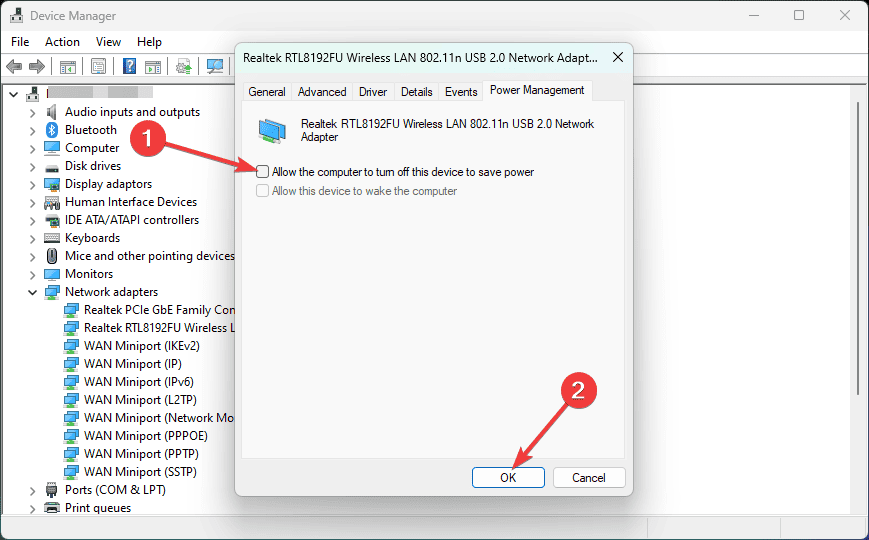
Task: Click the Back arrow toolbar icon
Action: [14, 67]
